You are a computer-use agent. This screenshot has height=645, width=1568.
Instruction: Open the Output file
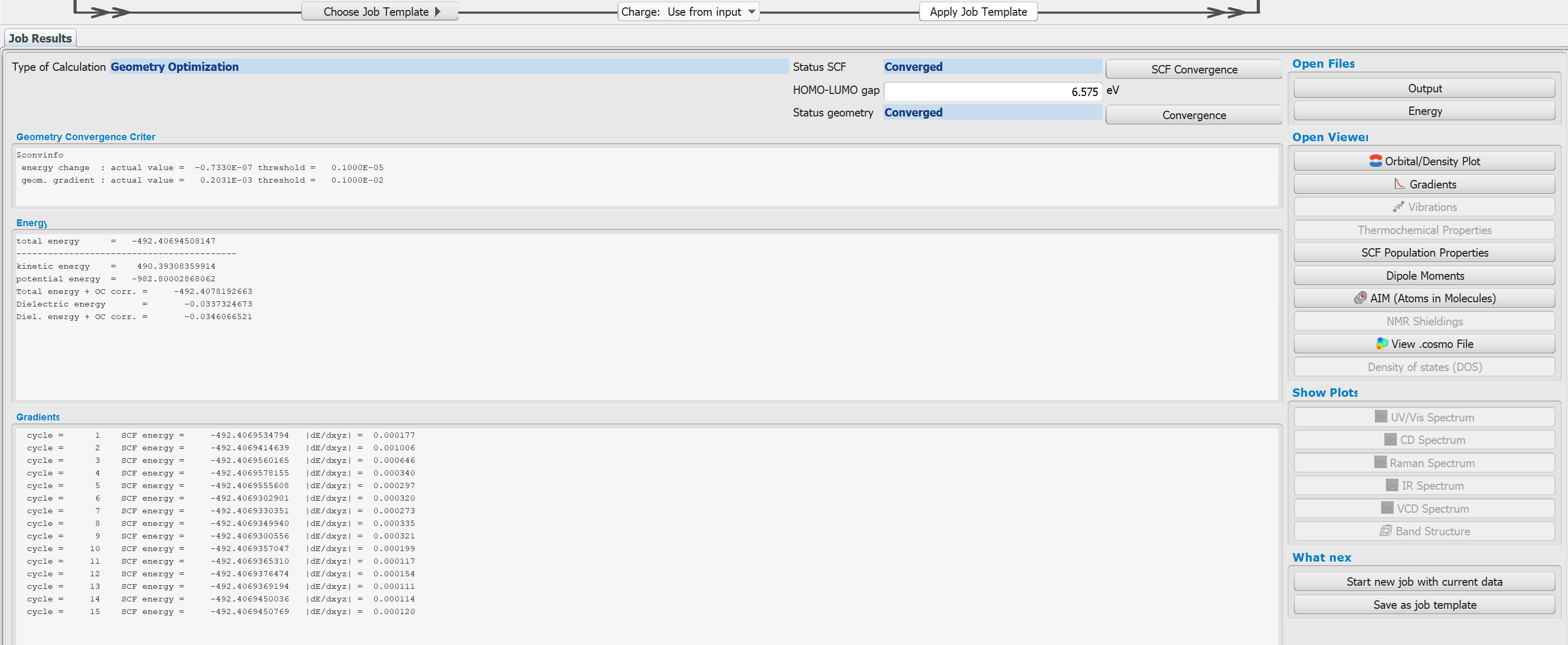(x=1424, y=88)
